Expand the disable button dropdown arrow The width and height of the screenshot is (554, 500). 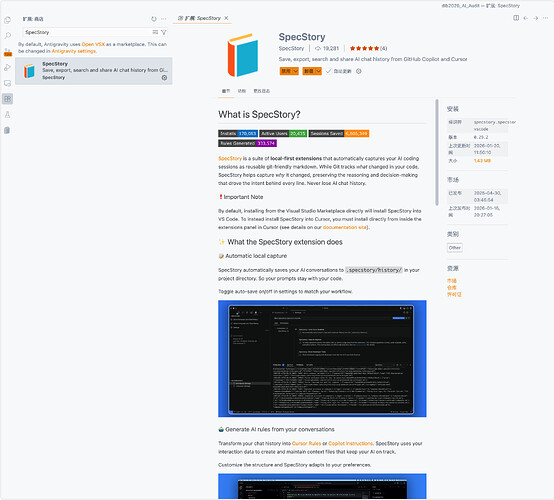click(295, 71)
